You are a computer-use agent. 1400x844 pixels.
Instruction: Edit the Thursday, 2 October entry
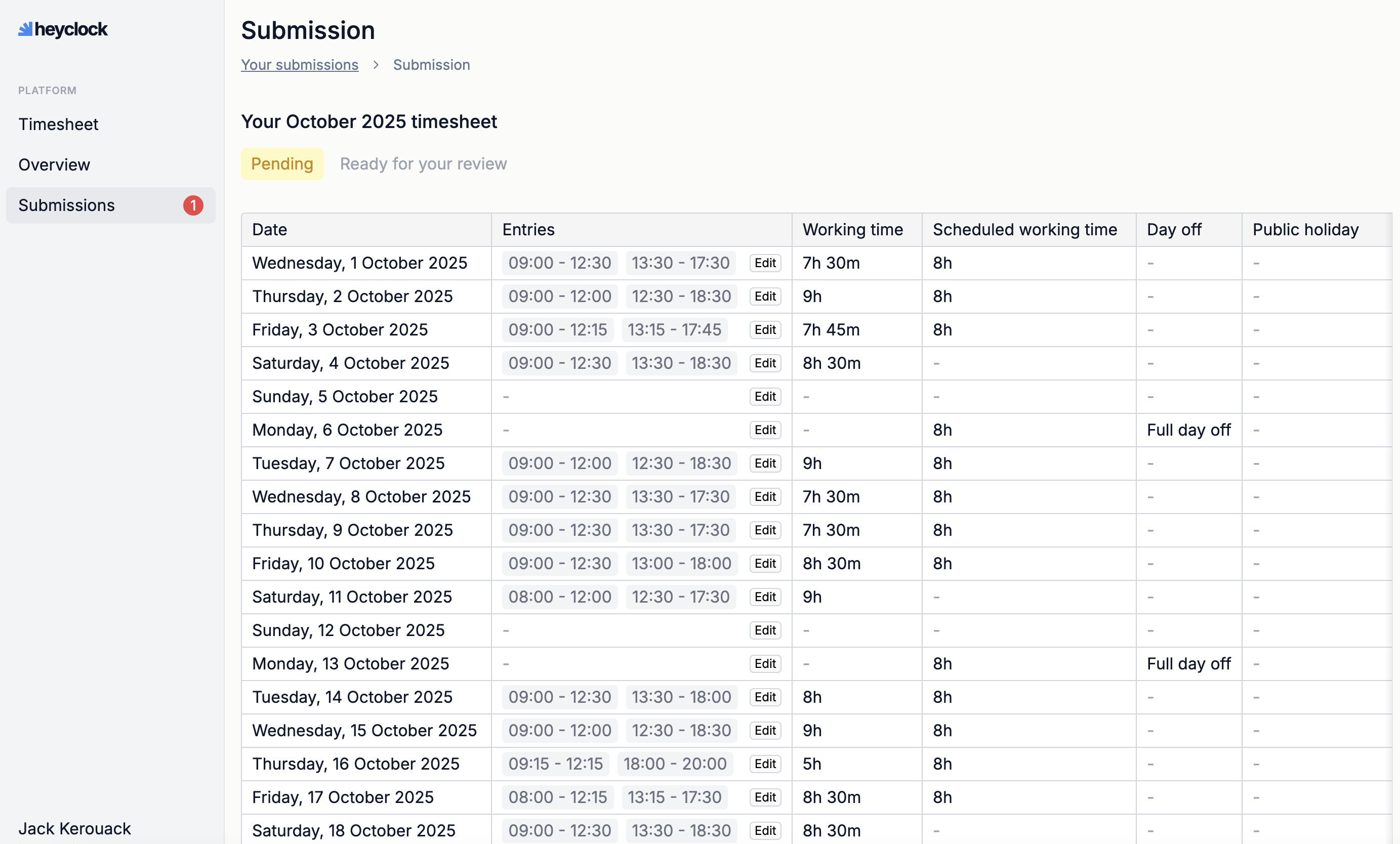[765, 297]
